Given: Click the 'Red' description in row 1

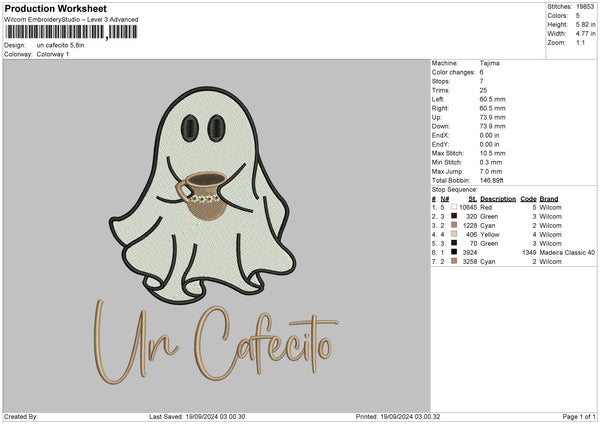Looking at the screenshot, I should pyautogui.click(x=486, y=207).
